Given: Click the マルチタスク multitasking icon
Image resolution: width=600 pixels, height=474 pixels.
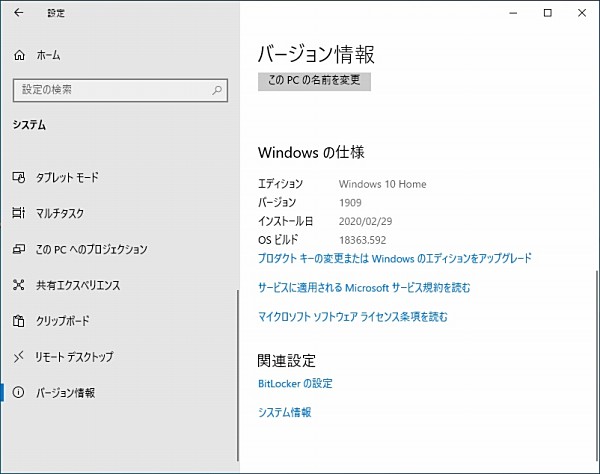Looking at the screenshot, I should point(19,213).
